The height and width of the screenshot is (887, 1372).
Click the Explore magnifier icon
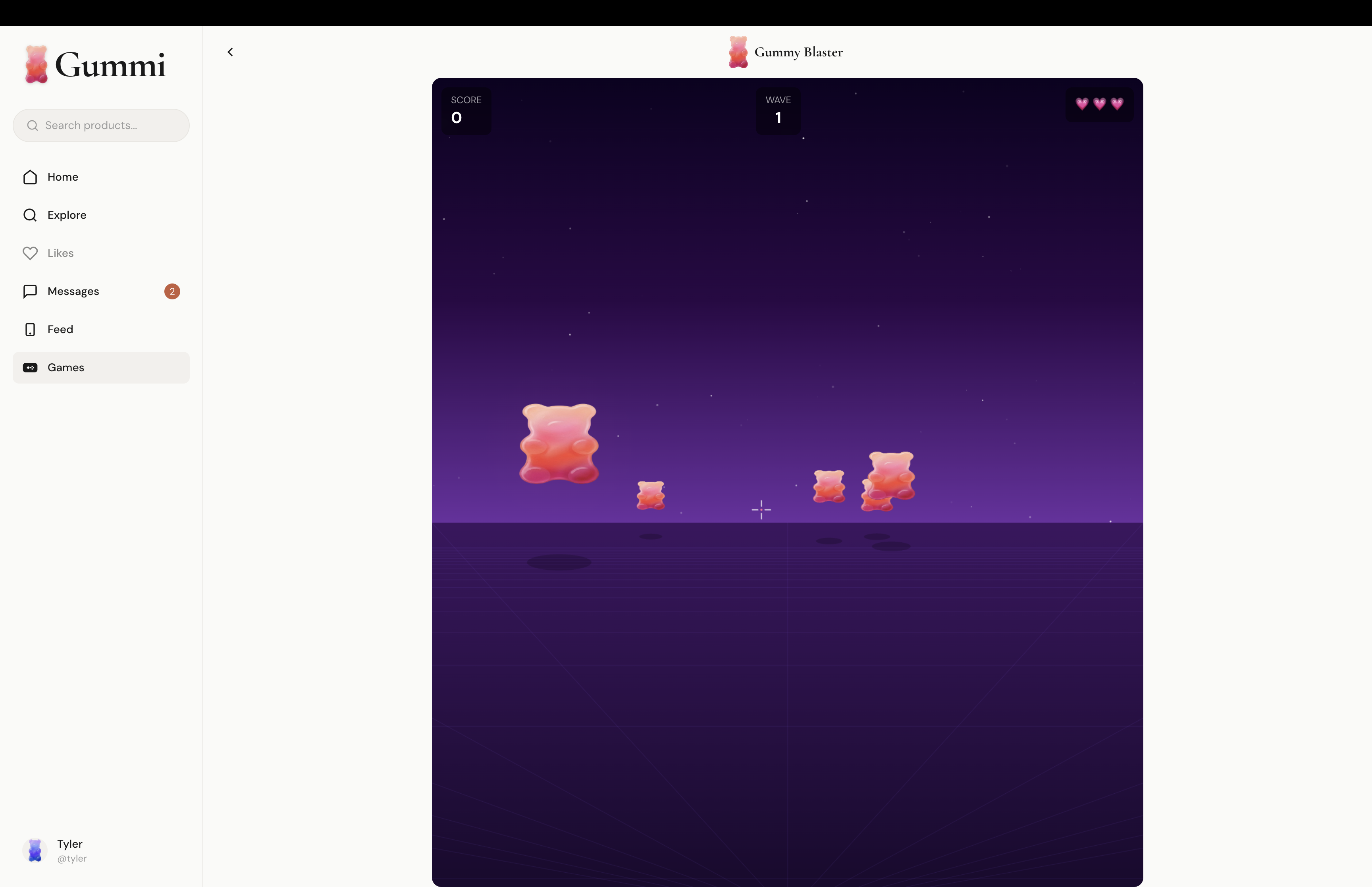(30, 215)
